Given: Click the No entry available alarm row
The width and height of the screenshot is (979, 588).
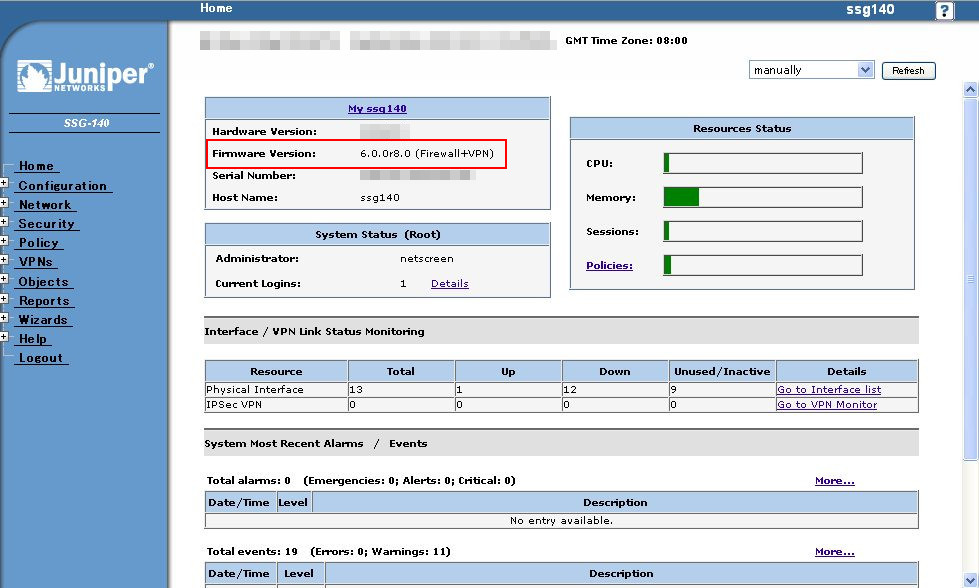Looking at the screenshot, I should click(x=561, y=521).
